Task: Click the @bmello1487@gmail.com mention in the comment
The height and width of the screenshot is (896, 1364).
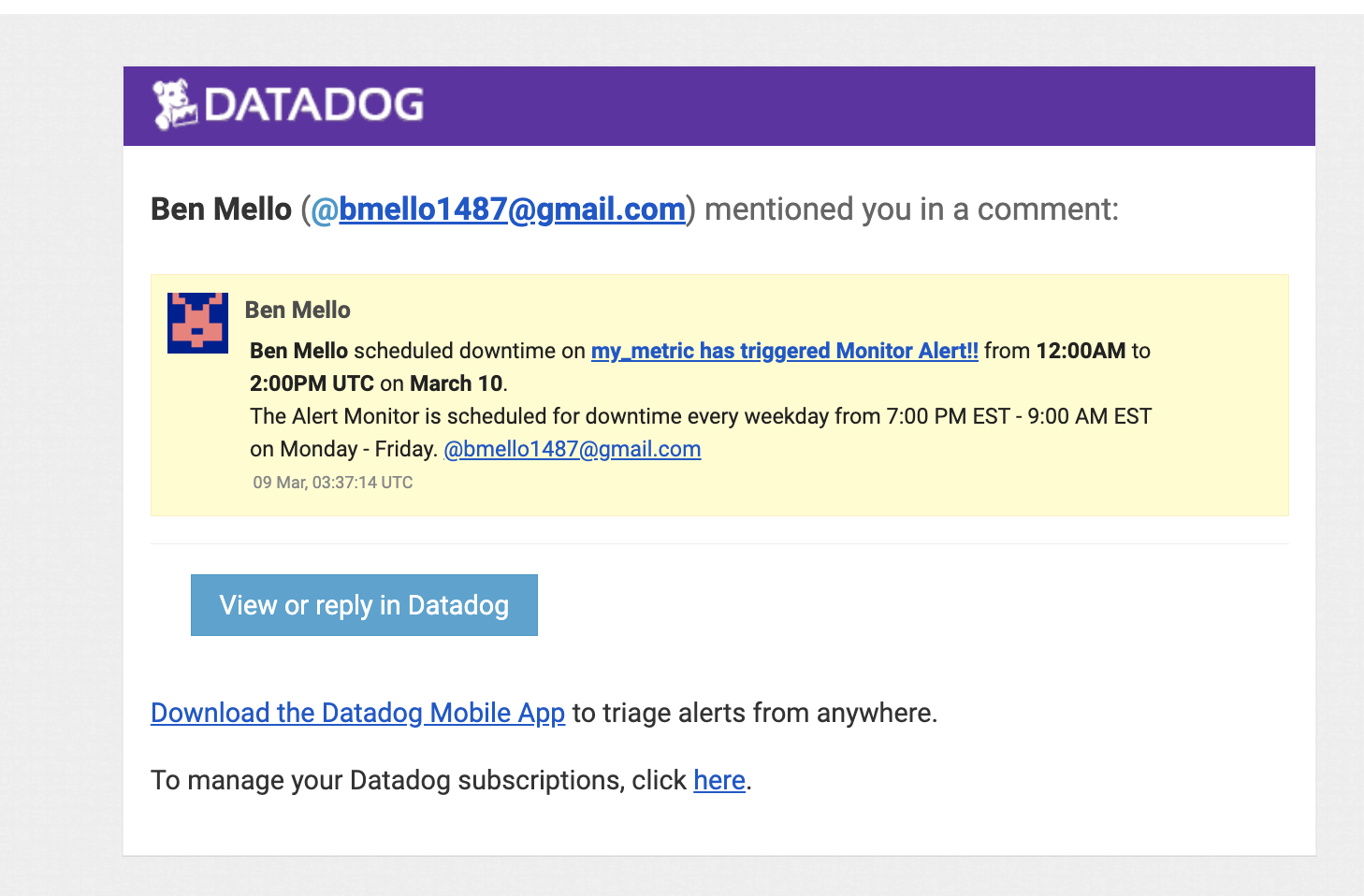Action: pyautogui.click(x=572, y=449)
